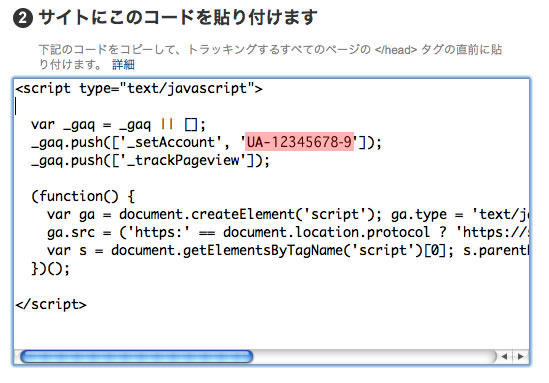Click the scroll right arrow button
Viewport: 549px width, 383px height.
[x=521, y=356]
